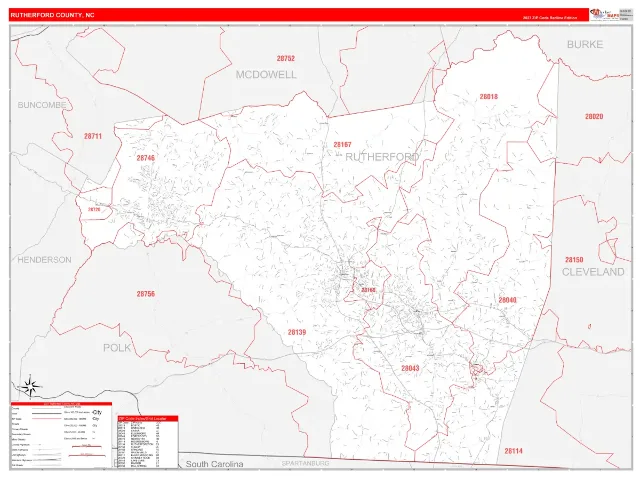
Task: Select ZIP code label 28150
Action: tap(574, 260)
